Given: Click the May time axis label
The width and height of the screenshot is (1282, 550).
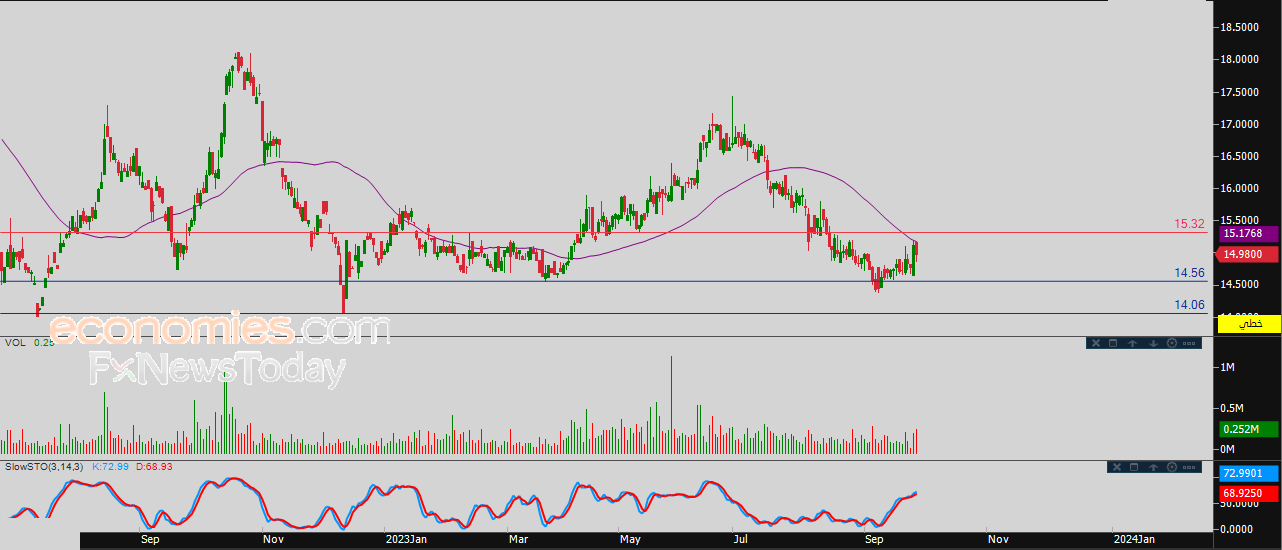Looking at the screenshot, I should coord(630,540).
